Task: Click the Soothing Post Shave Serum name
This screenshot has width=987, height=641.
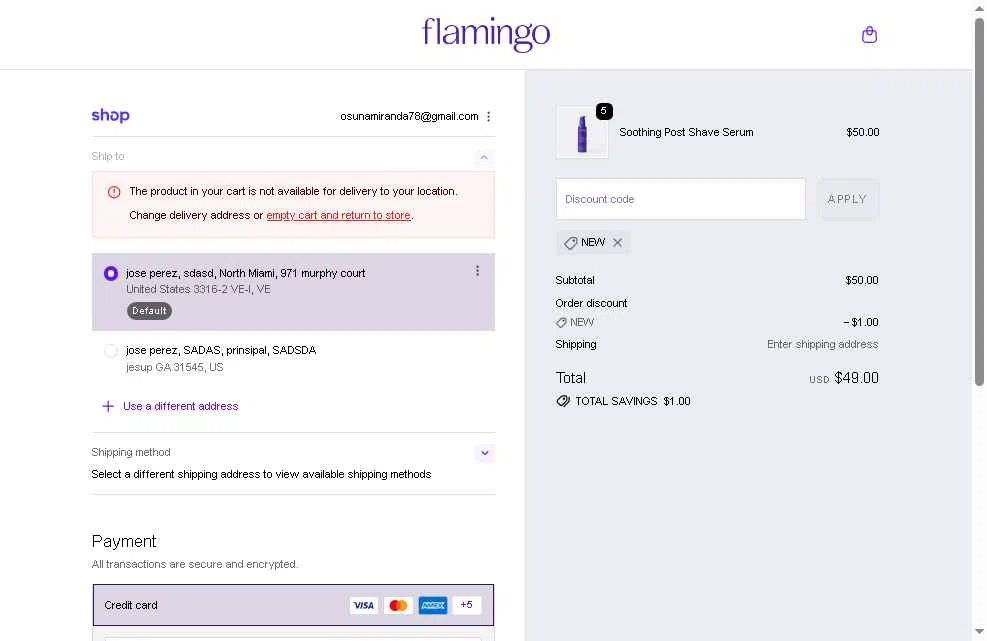Action: [686, 132]
